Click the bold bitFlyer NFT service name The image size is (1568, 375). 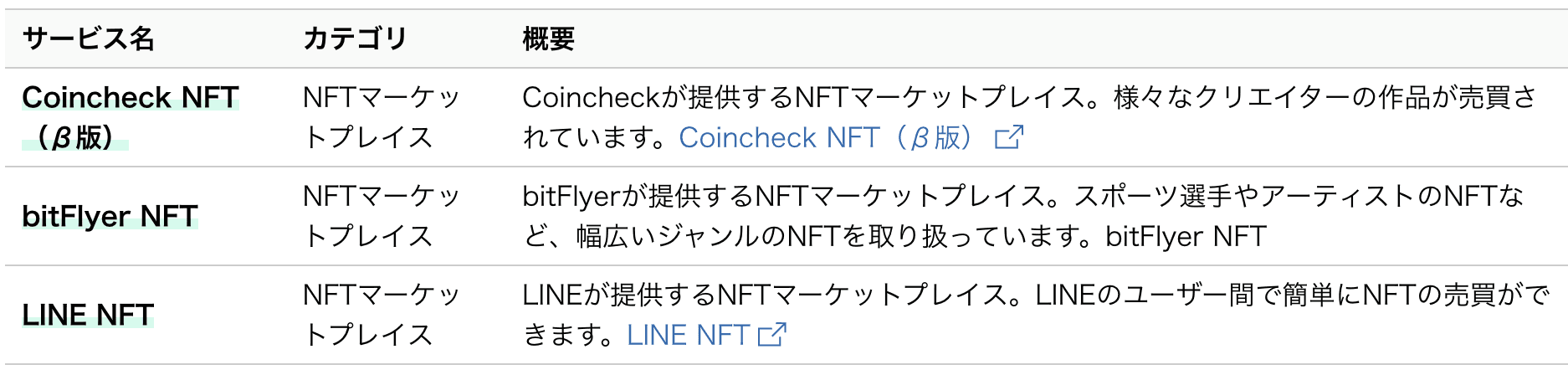click(x=110, y=216)
